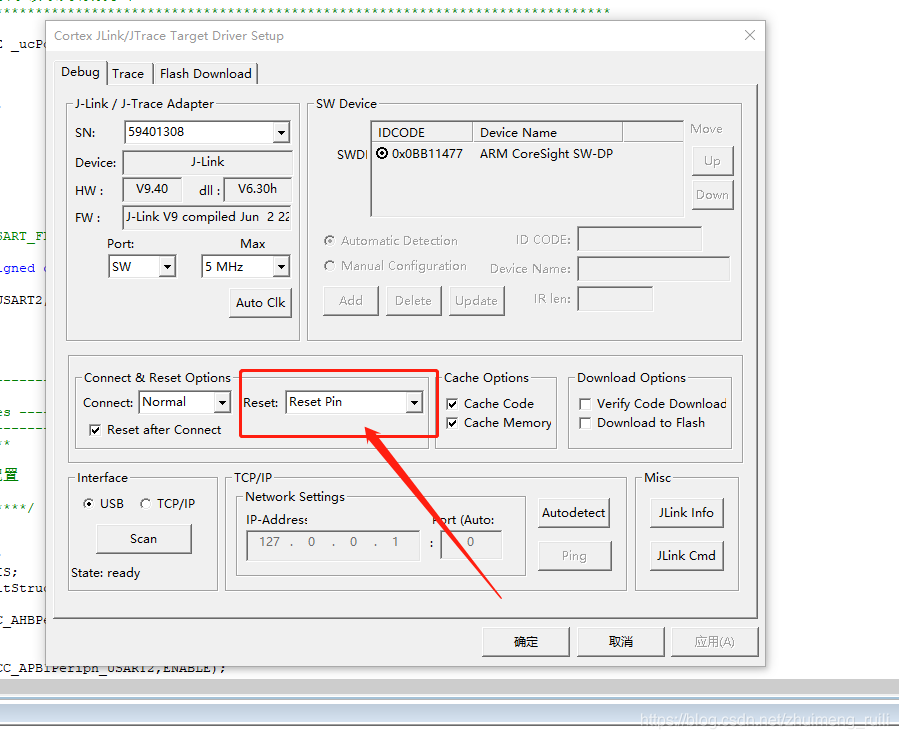The image size is (899, 739).
Task: Click the Move Down button
Action: (712, 195)
